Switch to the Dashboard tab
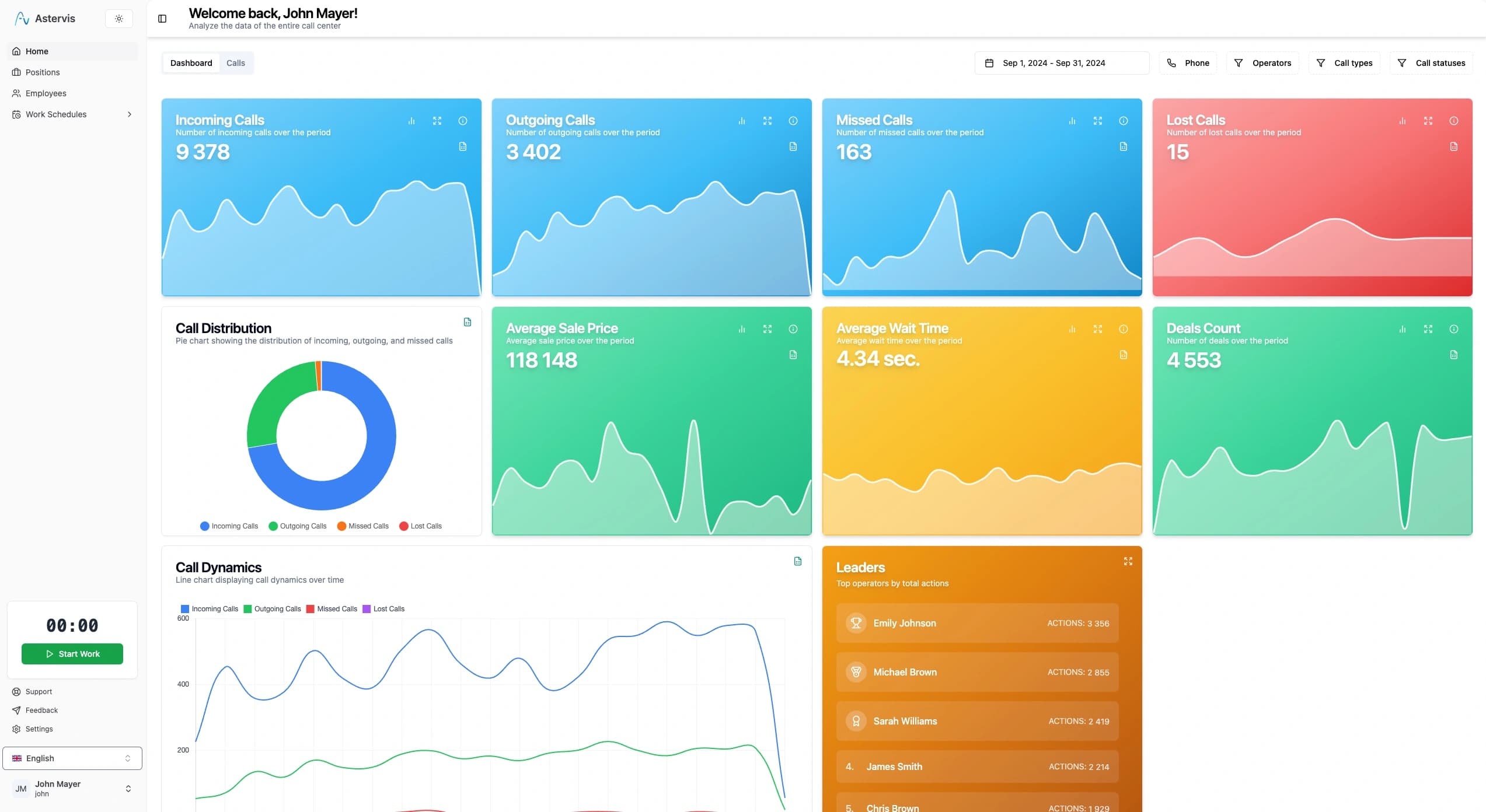This screenshot has height=812, width=1486. point(191,63)
